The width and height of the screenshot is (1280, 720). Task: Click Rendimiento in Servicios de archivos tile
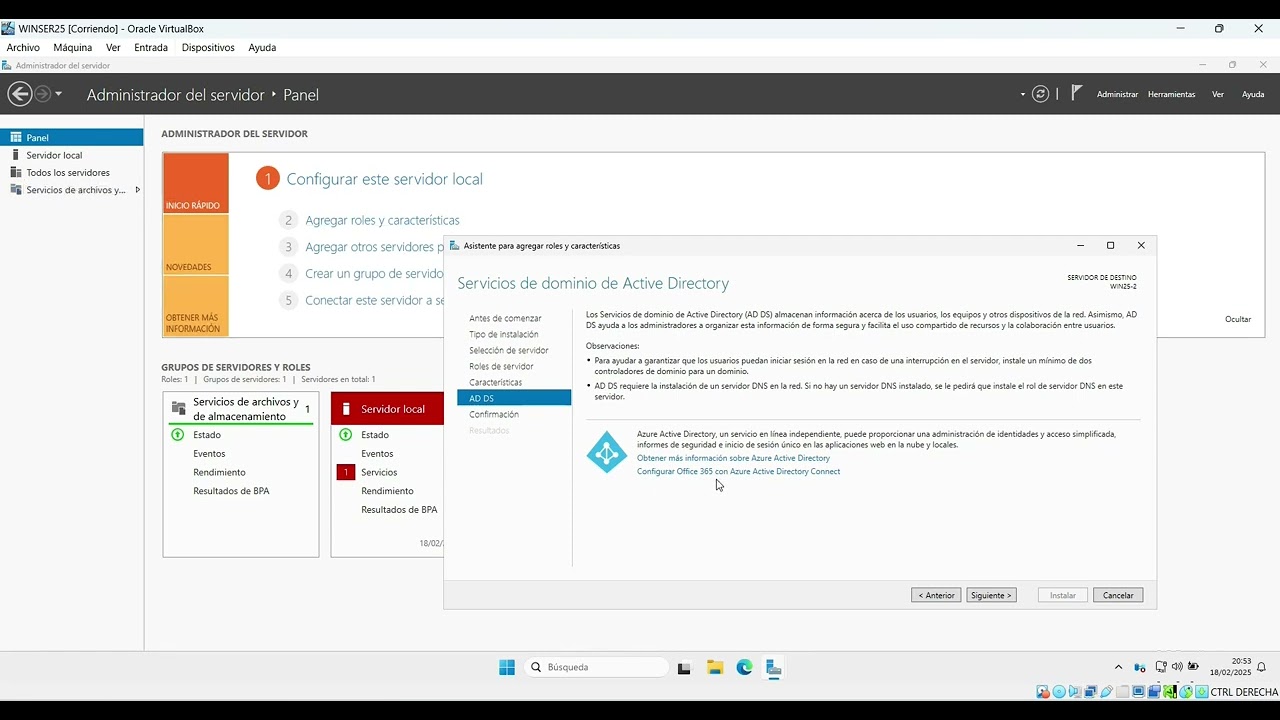(219, 472)
